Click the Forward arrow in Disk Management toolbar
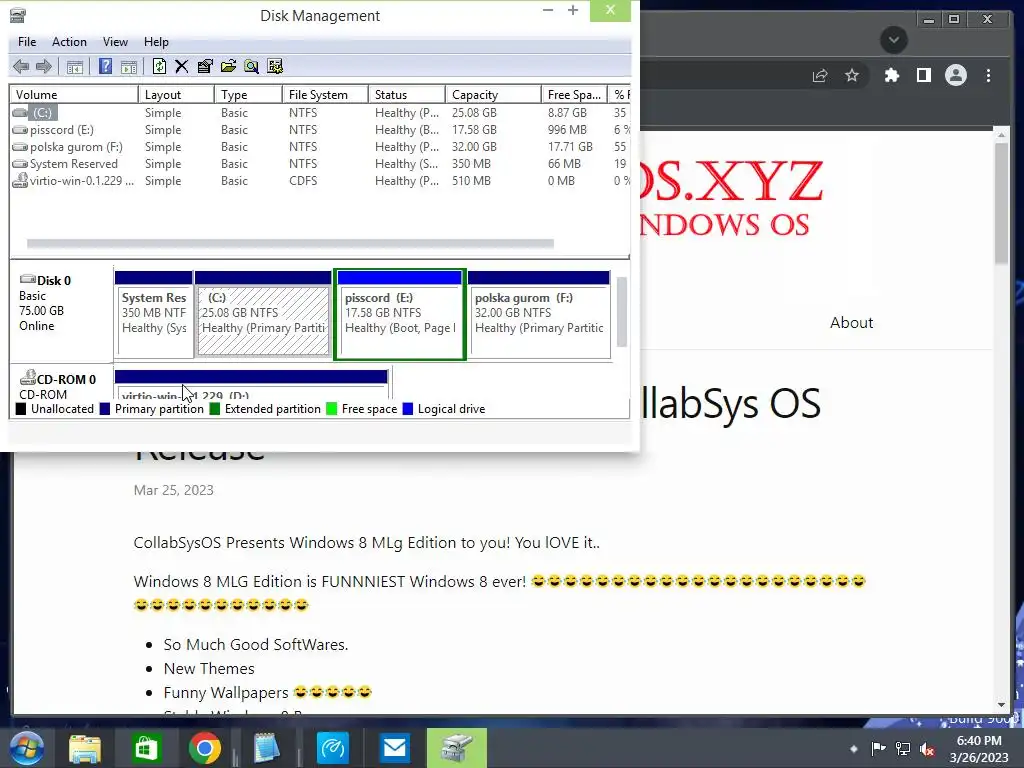1024x768 pixels. point(44,66)
